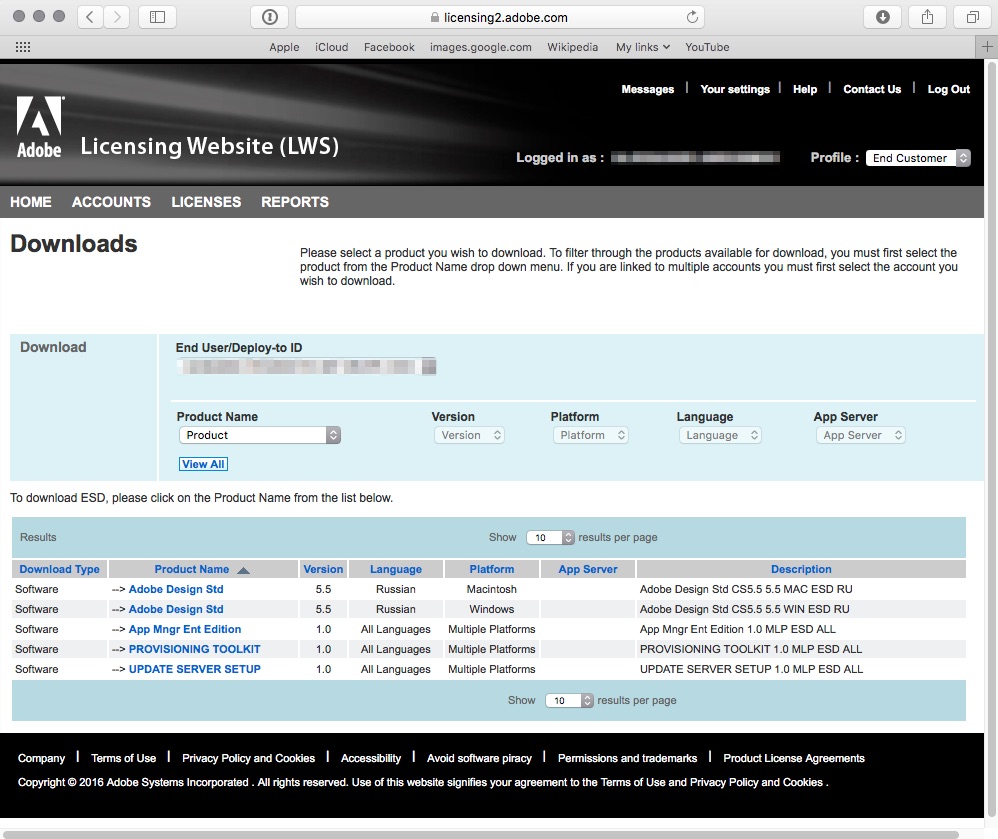Open Your settings link
998x839 pixels.
click(735, 89)
